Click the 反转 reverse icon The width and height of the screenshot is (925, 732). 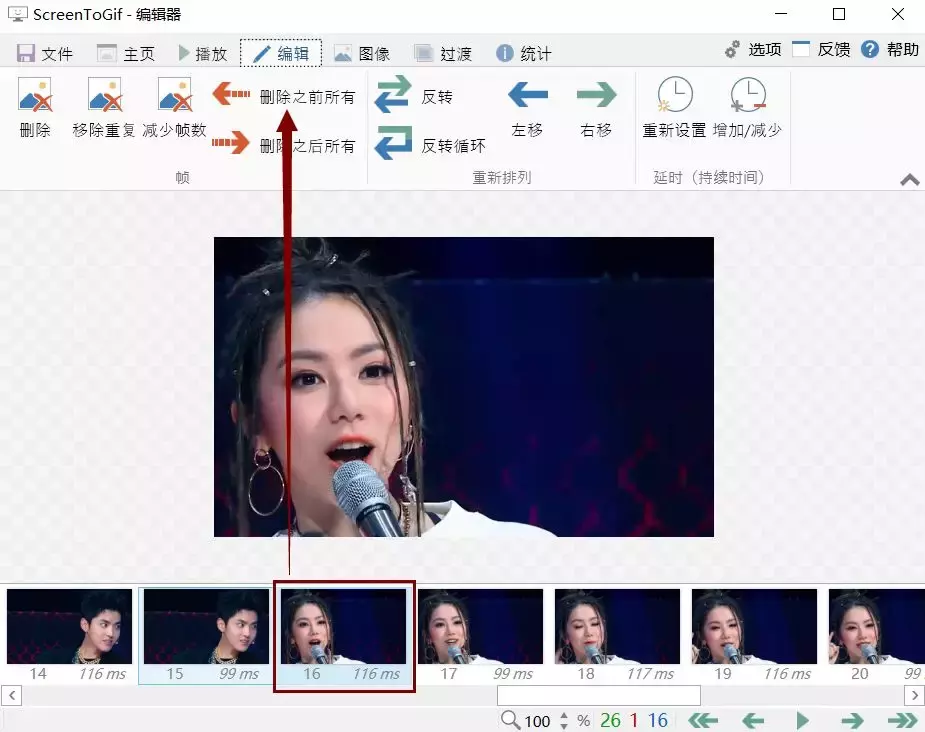coord(392,94)
